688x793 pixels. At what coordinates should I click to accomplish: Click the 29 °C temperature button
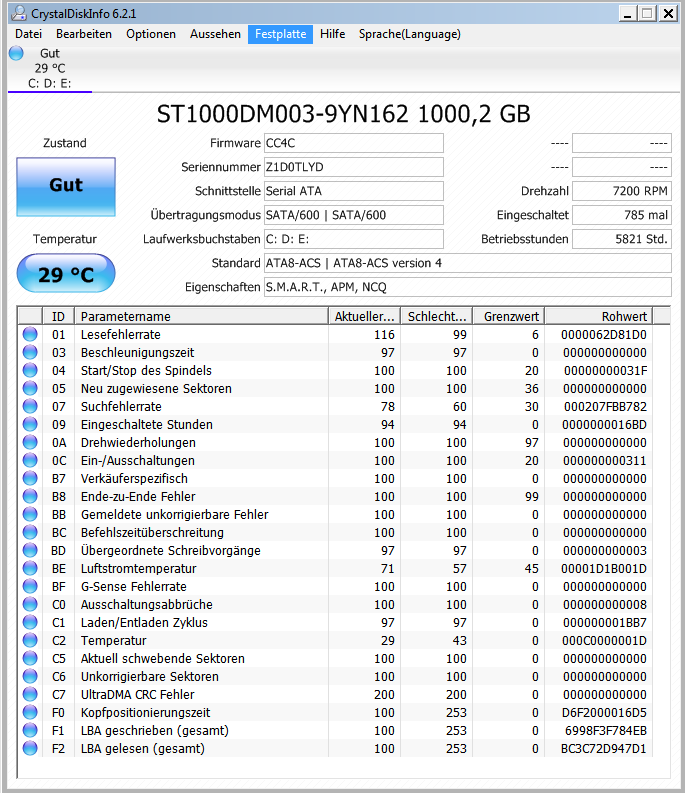[66, 274]
